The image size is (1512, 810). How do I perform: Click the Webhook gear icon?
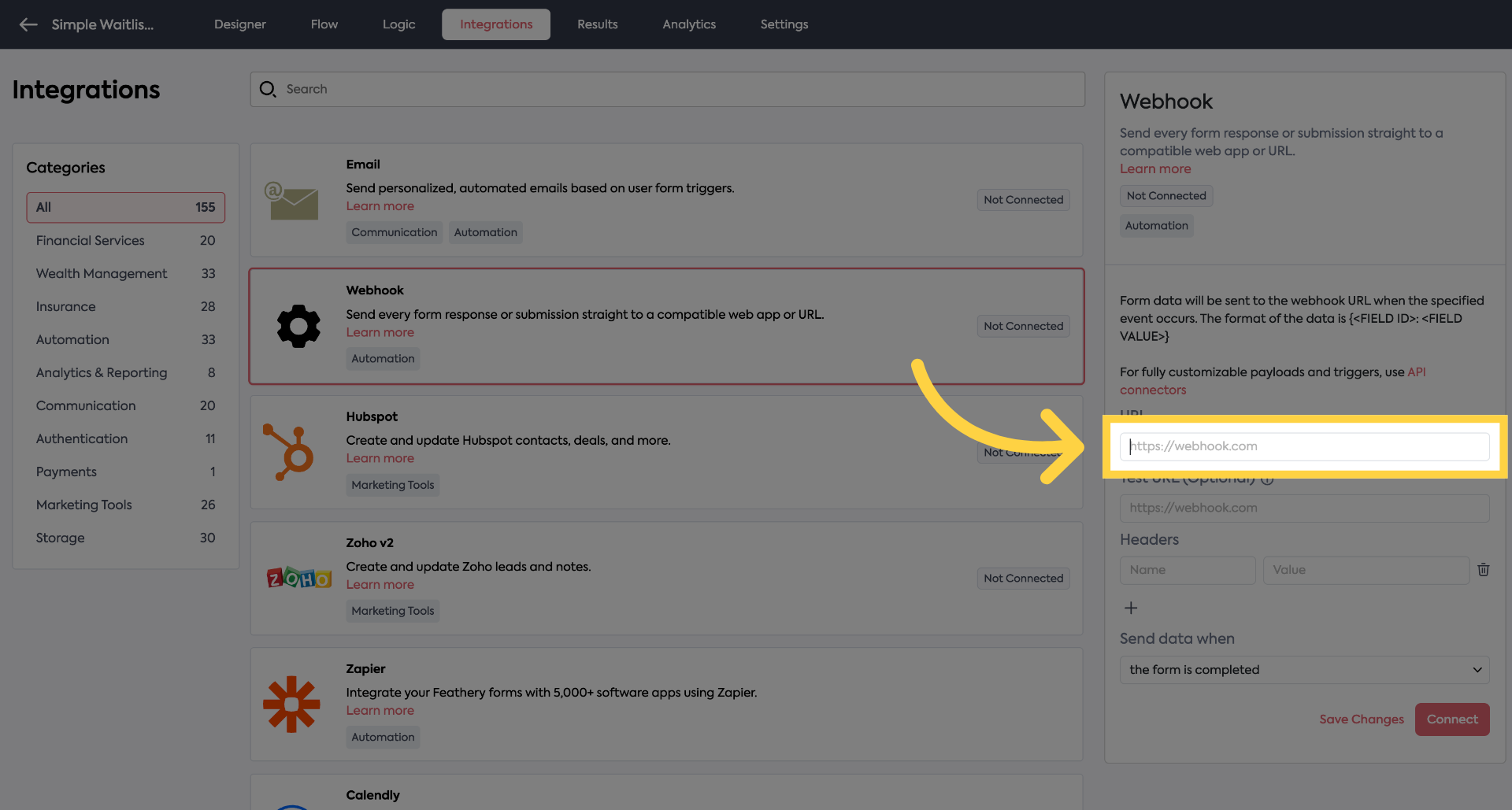point(298,326)
